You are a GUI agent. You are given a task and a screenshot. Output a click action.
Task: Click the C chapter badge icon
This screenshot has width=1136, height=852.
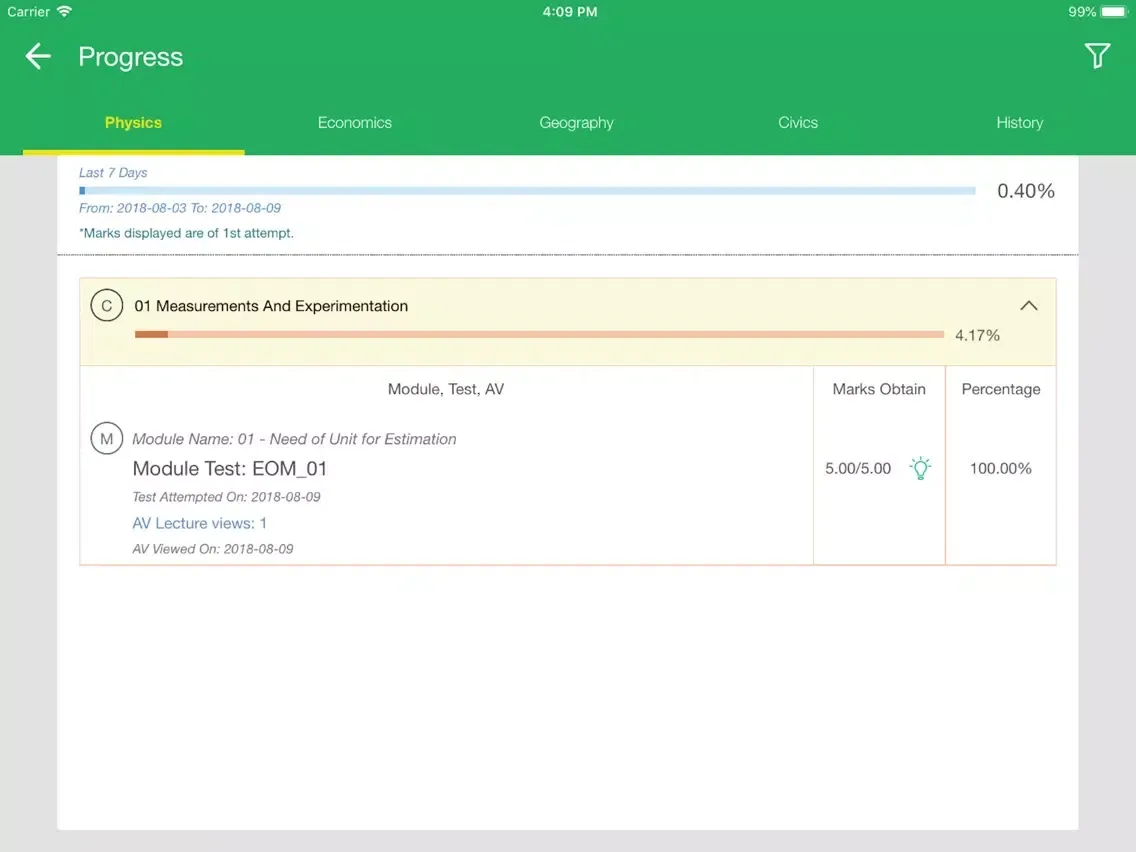click(107, 305)
